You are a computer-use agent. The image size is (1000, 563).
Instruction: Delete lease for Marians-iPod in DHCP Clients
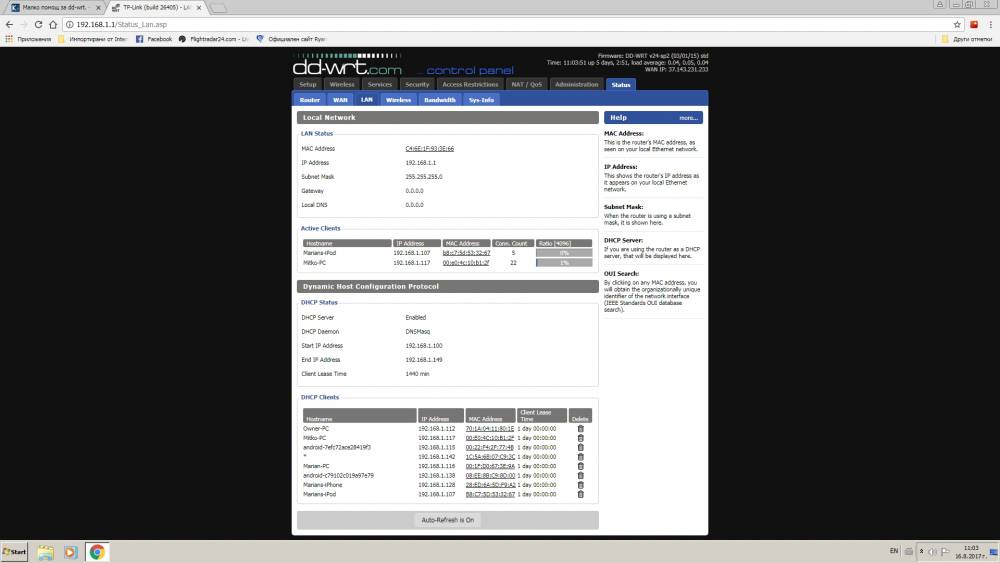(x=580, y=494)
